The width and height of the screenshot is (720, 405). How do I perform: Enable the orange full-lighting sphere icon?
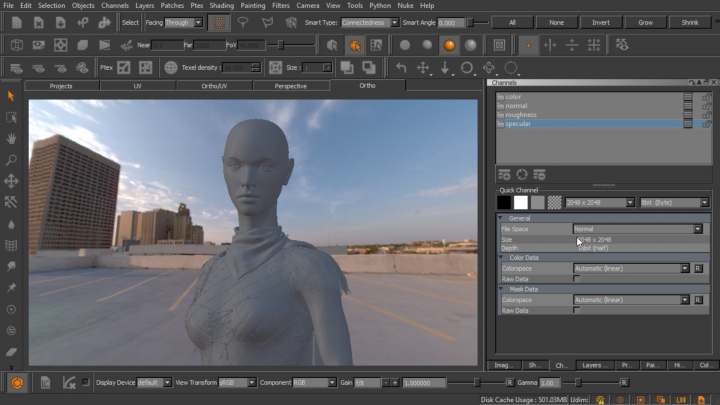449,45
